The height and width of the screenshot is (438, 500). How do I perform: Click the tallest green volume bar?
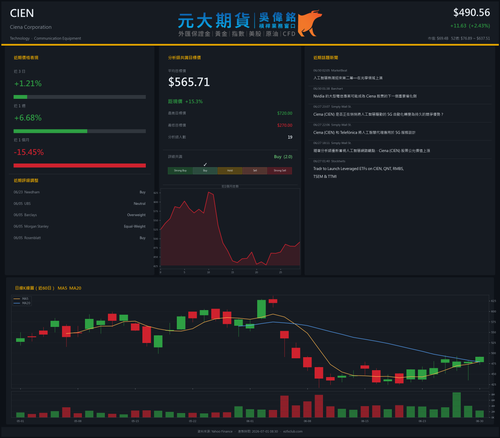point(457,405)
